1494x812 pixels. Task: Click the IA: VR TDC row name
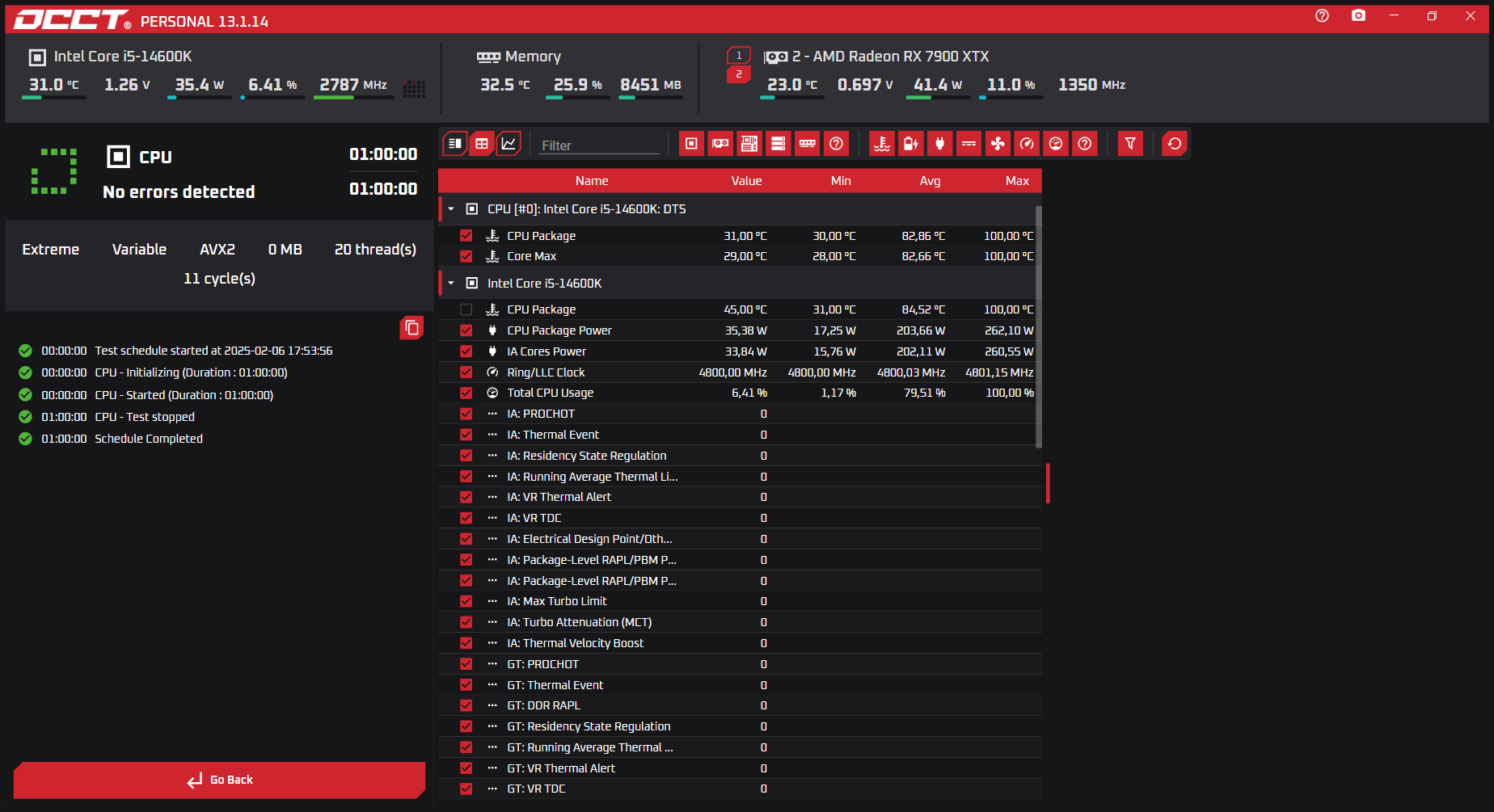pyautogui.click(x=534, y=518)
